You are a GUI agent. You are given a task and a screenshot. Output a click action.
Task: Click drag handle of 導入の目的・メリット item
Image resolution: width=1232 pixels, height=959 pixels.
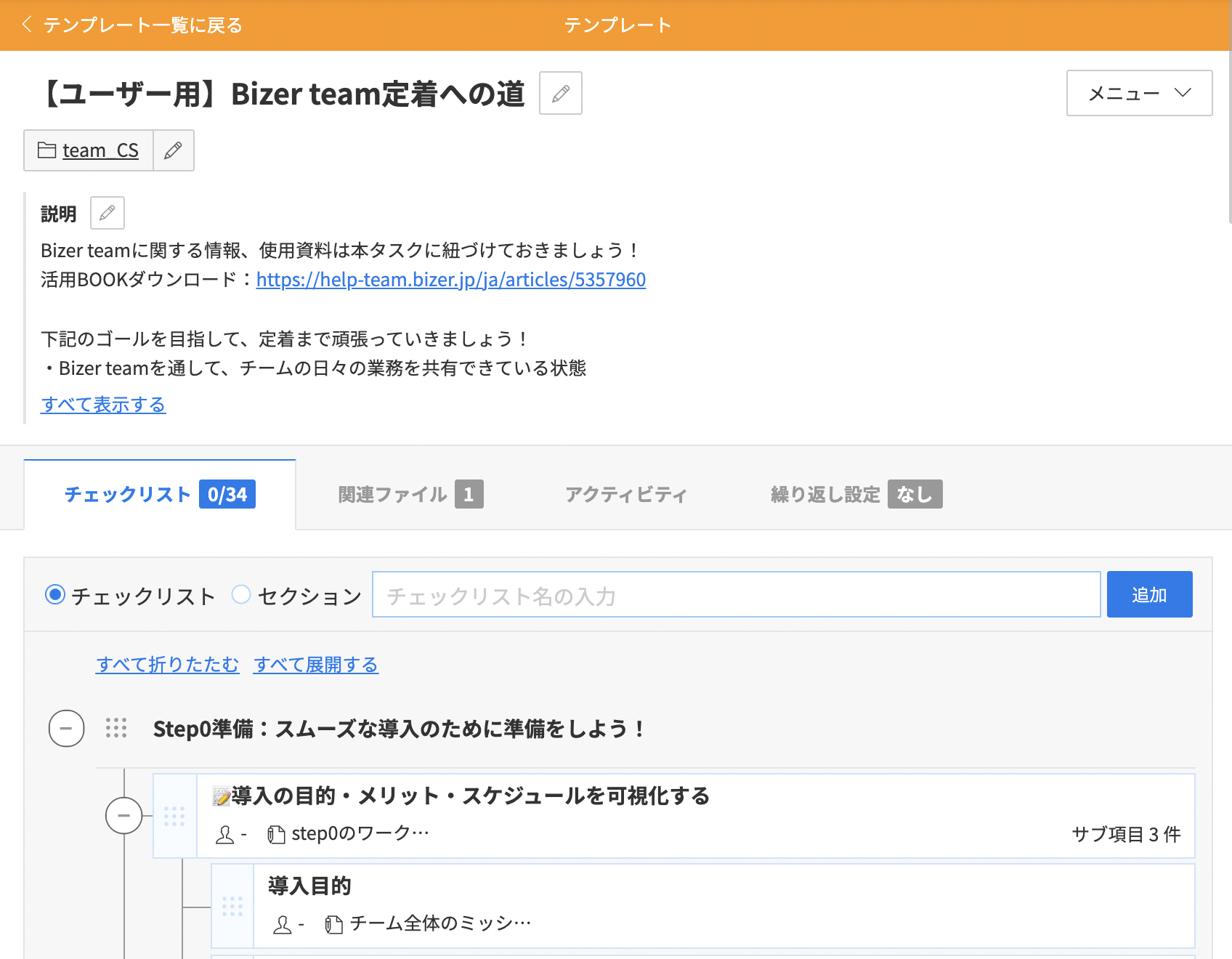click(174, 816)
